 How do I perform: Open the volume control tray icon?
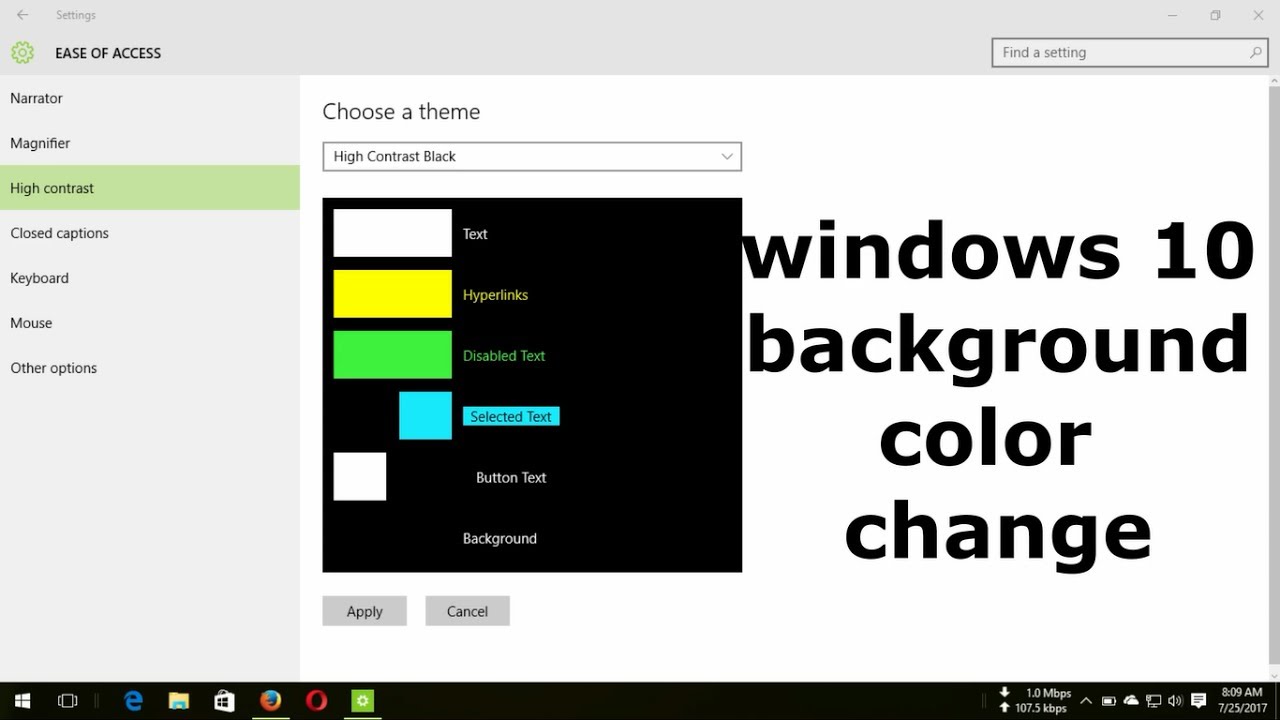[1174, 701]
